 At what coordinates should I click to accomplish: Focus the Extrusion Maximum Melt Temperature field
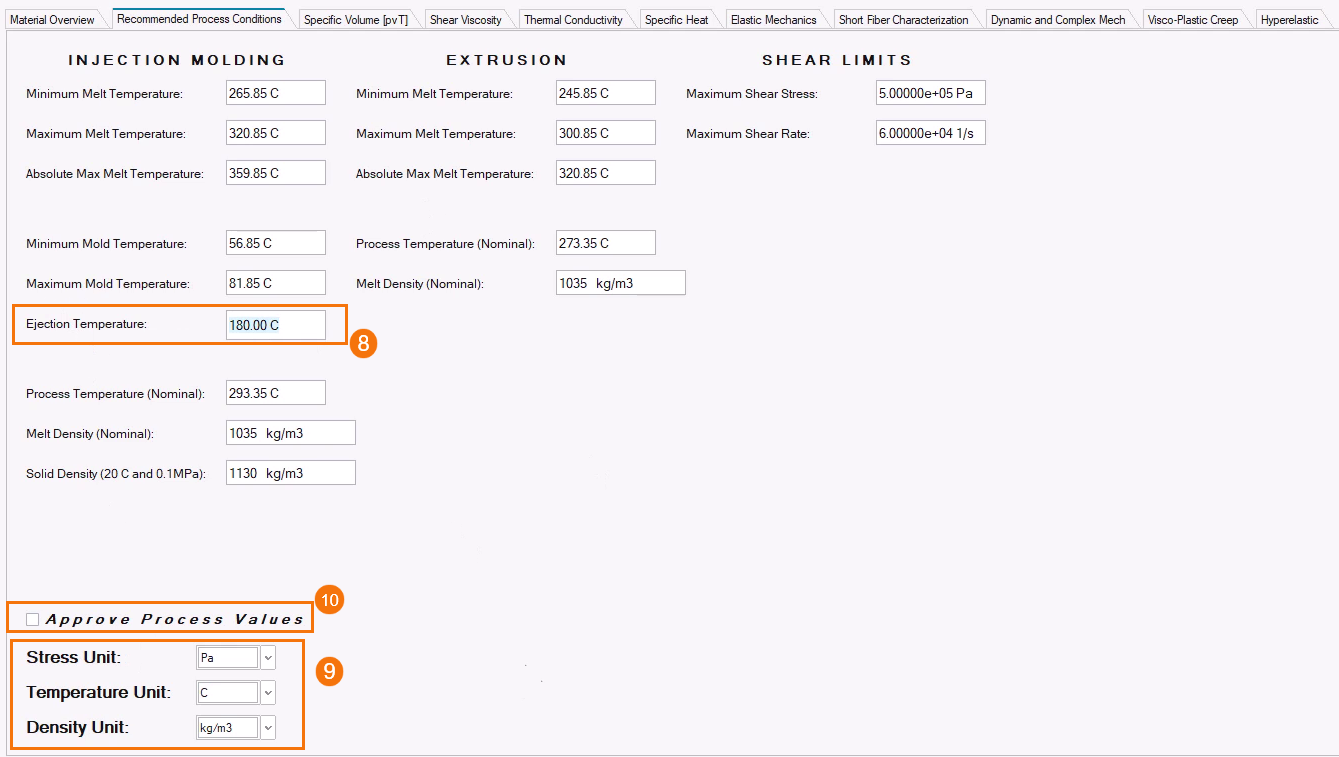606,133
